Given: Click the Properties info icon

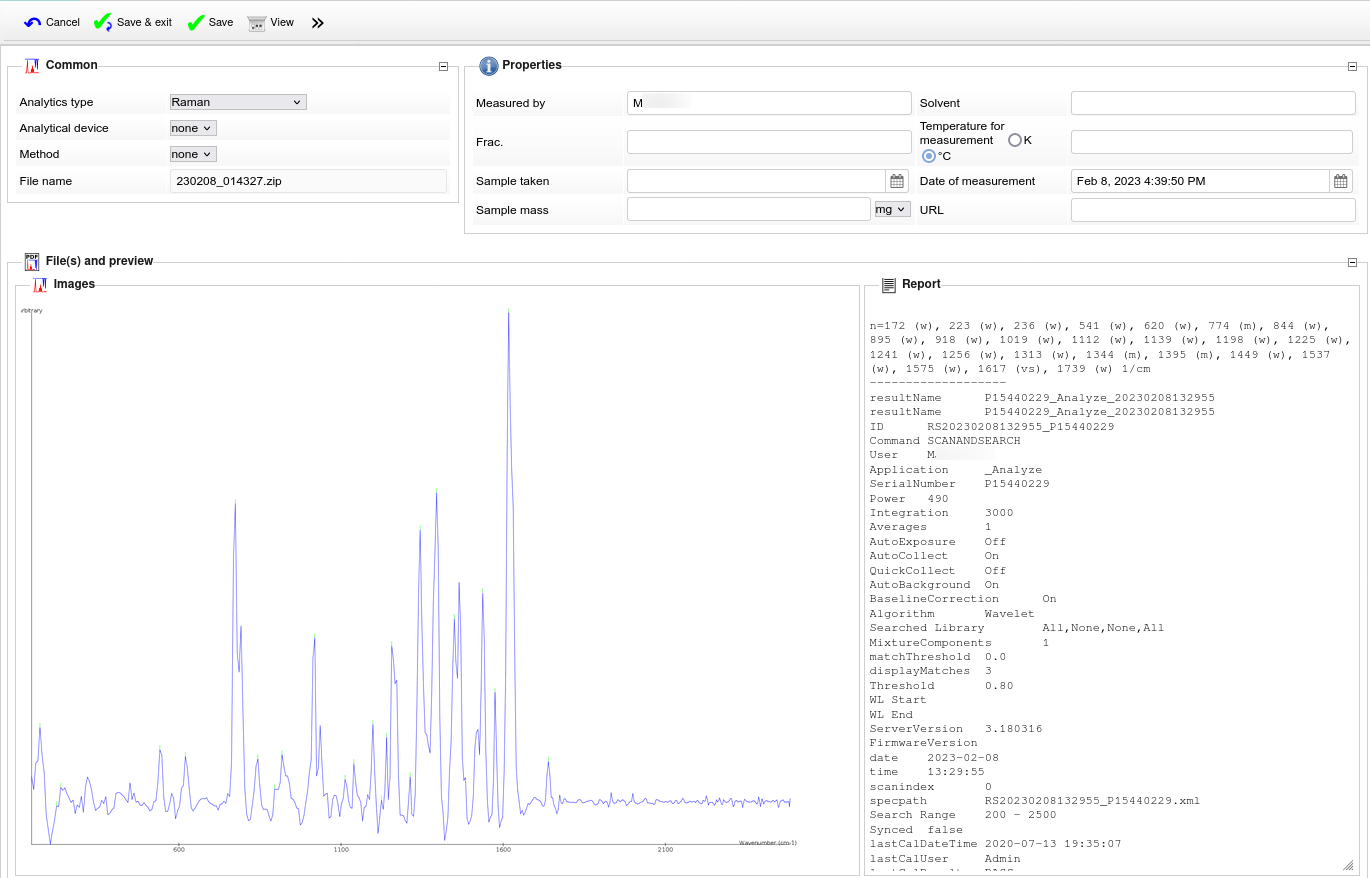Looking at the screenshot, I should click(x=488, y=66).
